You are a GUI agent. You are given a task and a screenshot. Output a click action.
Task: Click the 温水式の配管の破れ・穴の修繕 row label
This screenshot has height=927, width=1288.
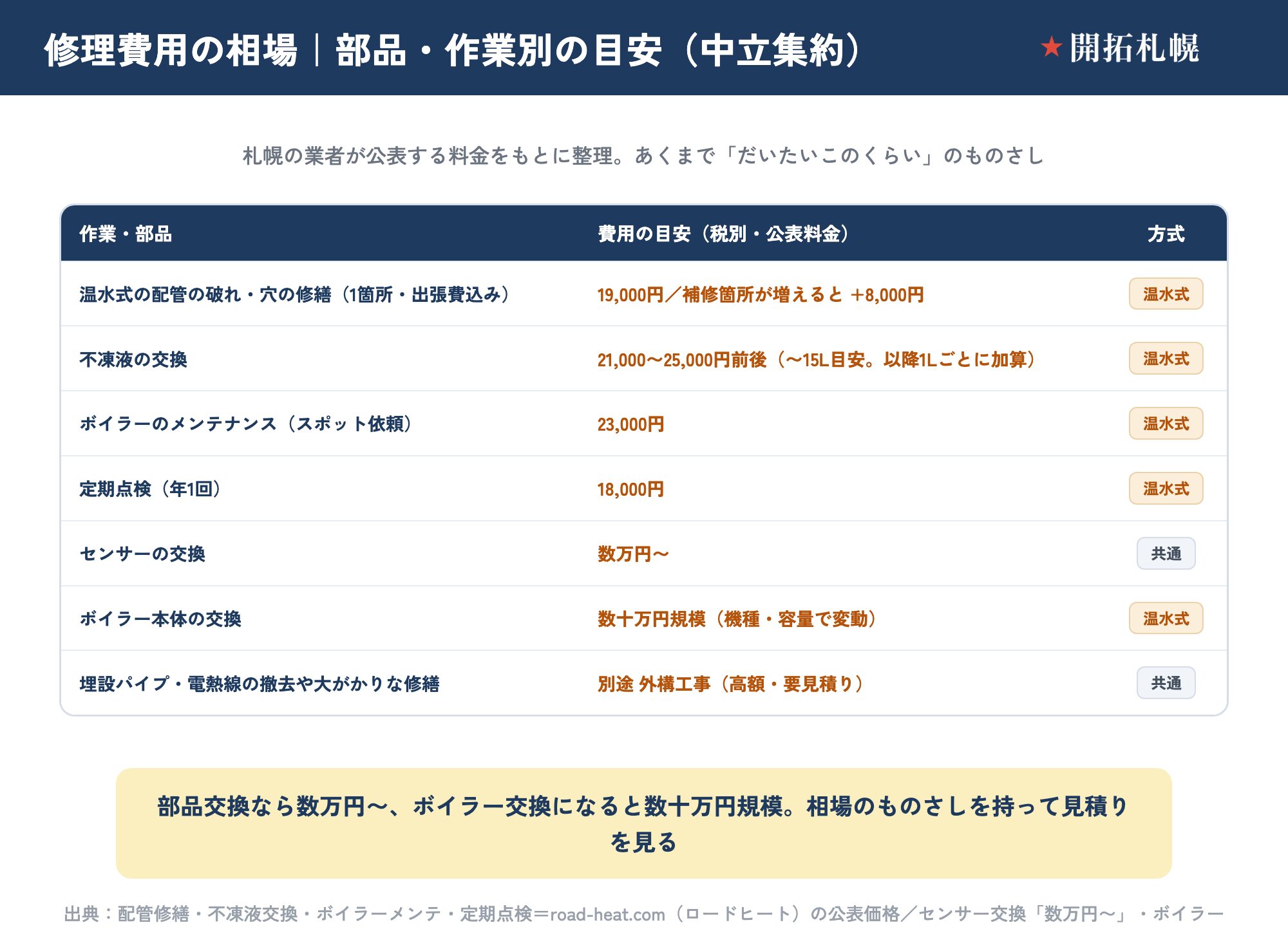click(296, 295)
